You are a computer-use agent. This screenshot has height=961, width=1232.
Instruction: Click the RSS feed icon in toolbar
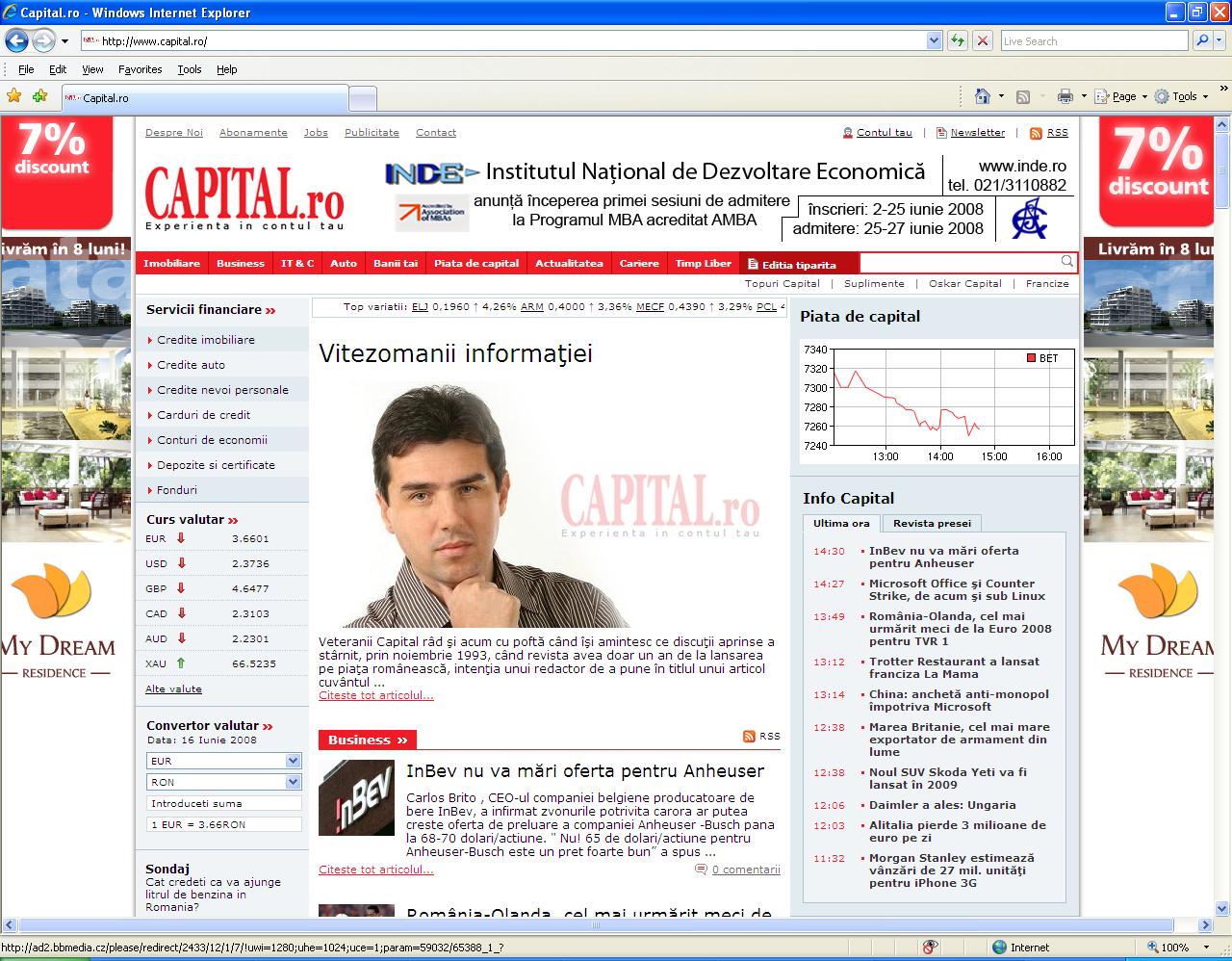click(x=1023, y=96)
